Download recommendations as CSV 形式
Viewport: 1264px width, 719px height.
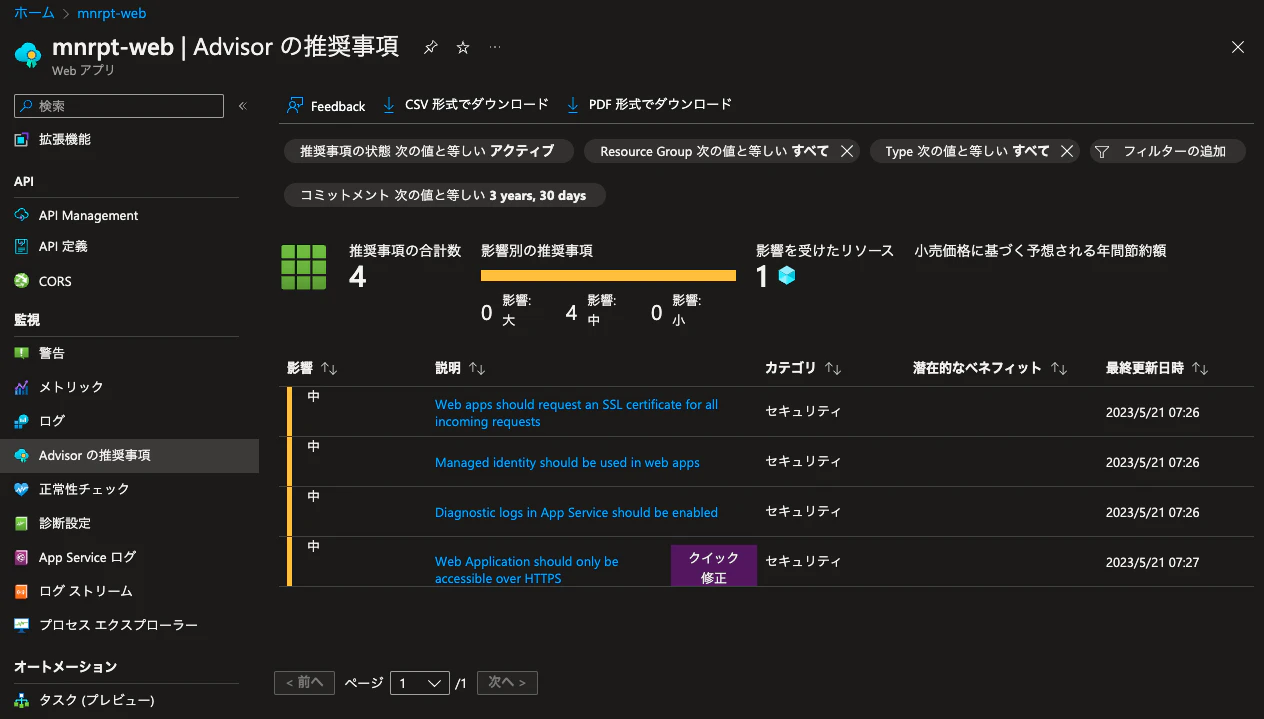tap(466, 104)
